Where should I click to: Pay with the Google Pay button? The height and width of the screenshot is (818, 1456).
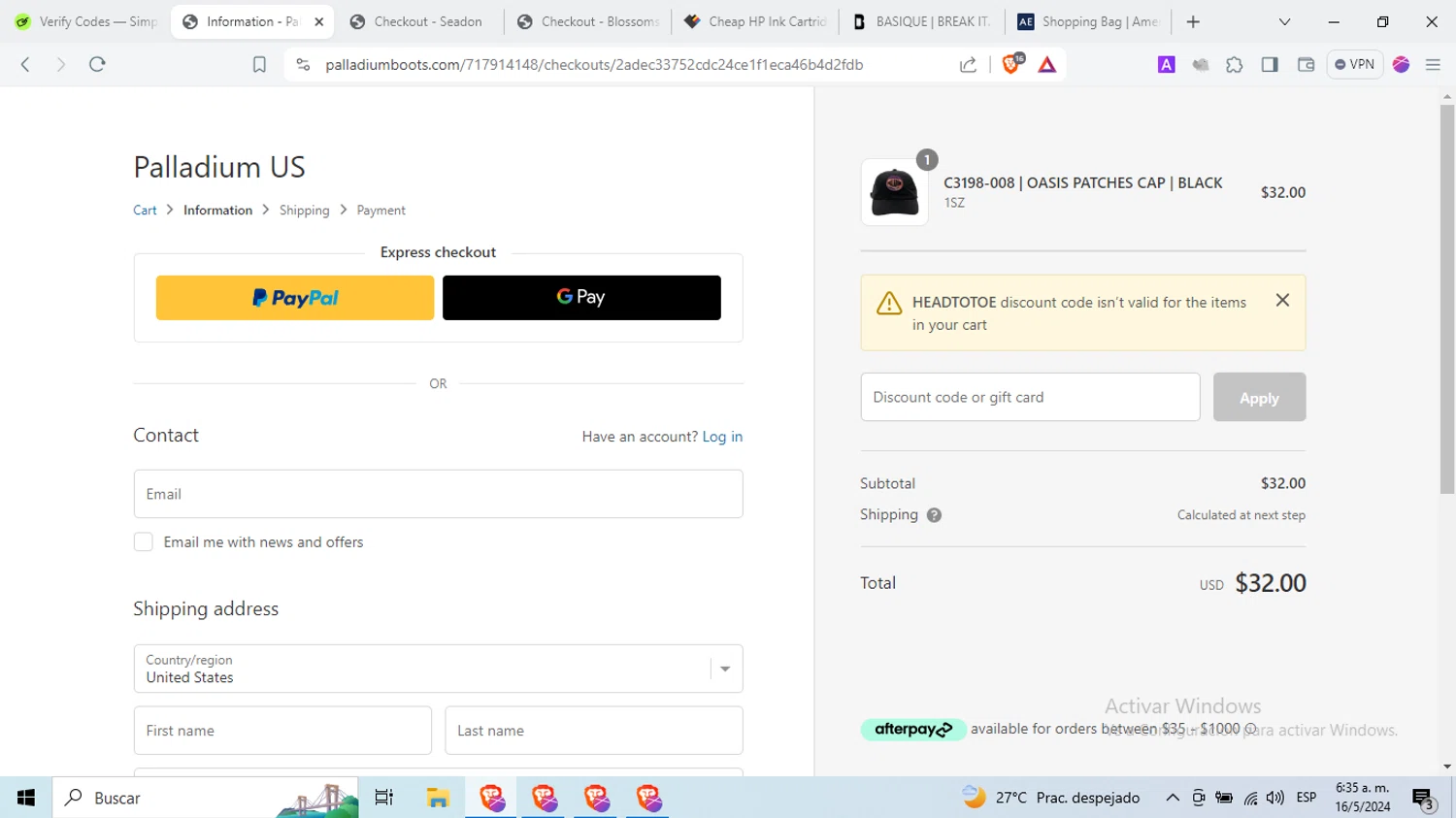click(581, 298)
